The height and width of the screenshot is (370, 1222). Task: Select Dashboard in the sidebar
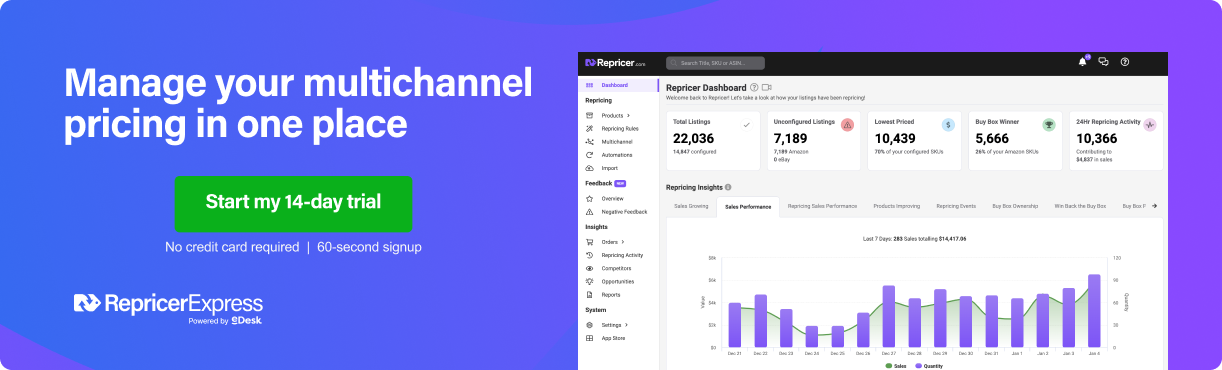tap(619, 86)
